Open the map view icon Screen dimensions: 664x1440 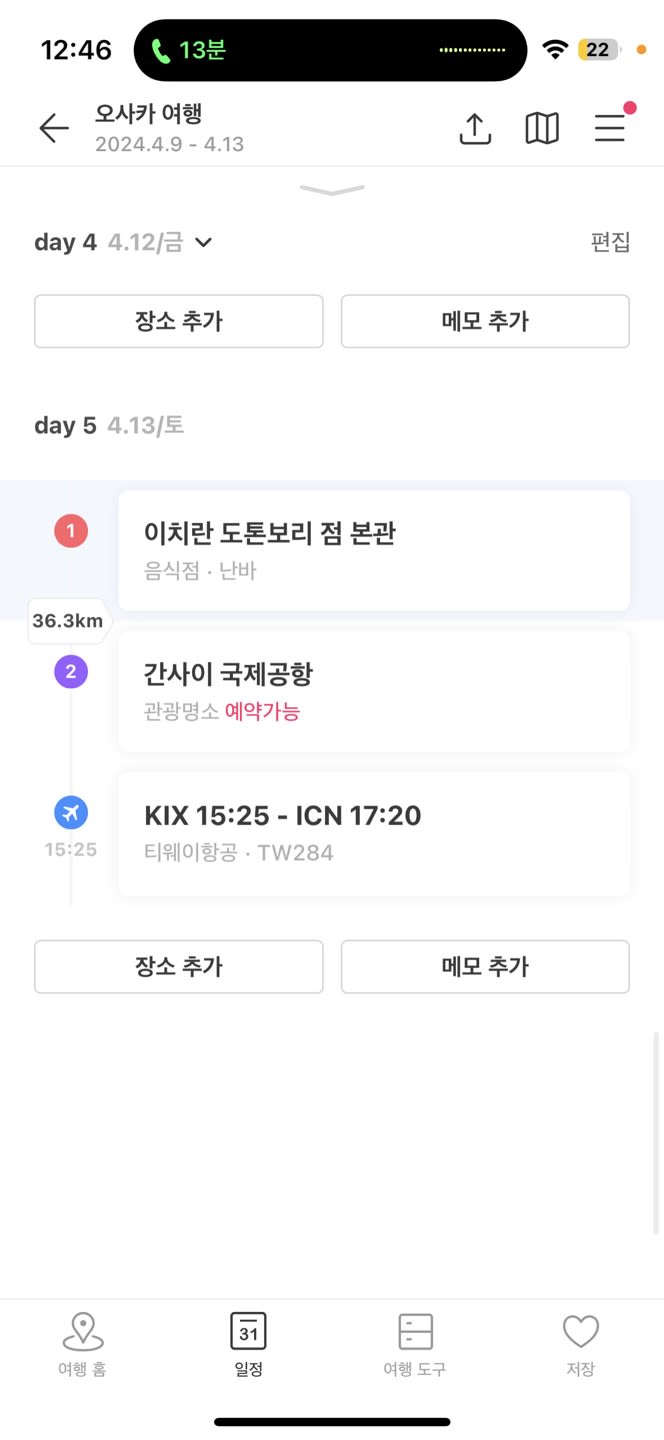click(542, 128)
